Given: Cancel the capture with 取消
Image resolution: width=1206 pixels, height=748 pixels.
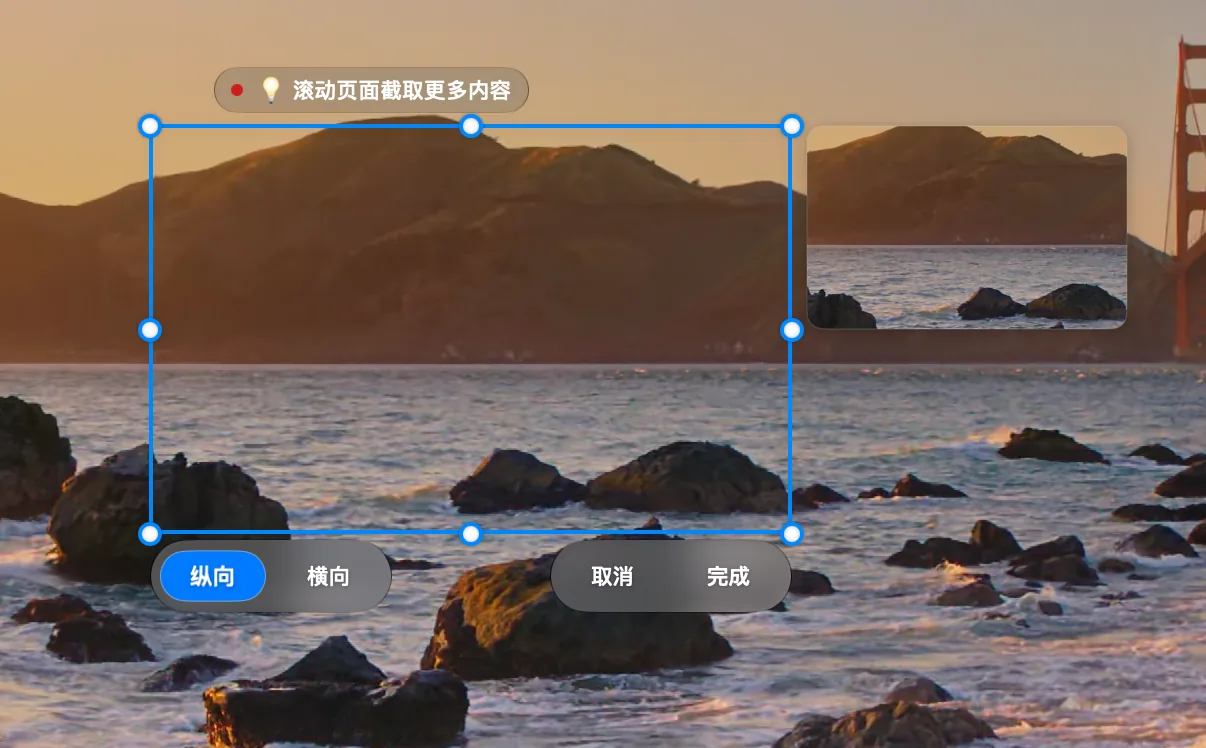Looking at the screenshot, I should [612, 576].
